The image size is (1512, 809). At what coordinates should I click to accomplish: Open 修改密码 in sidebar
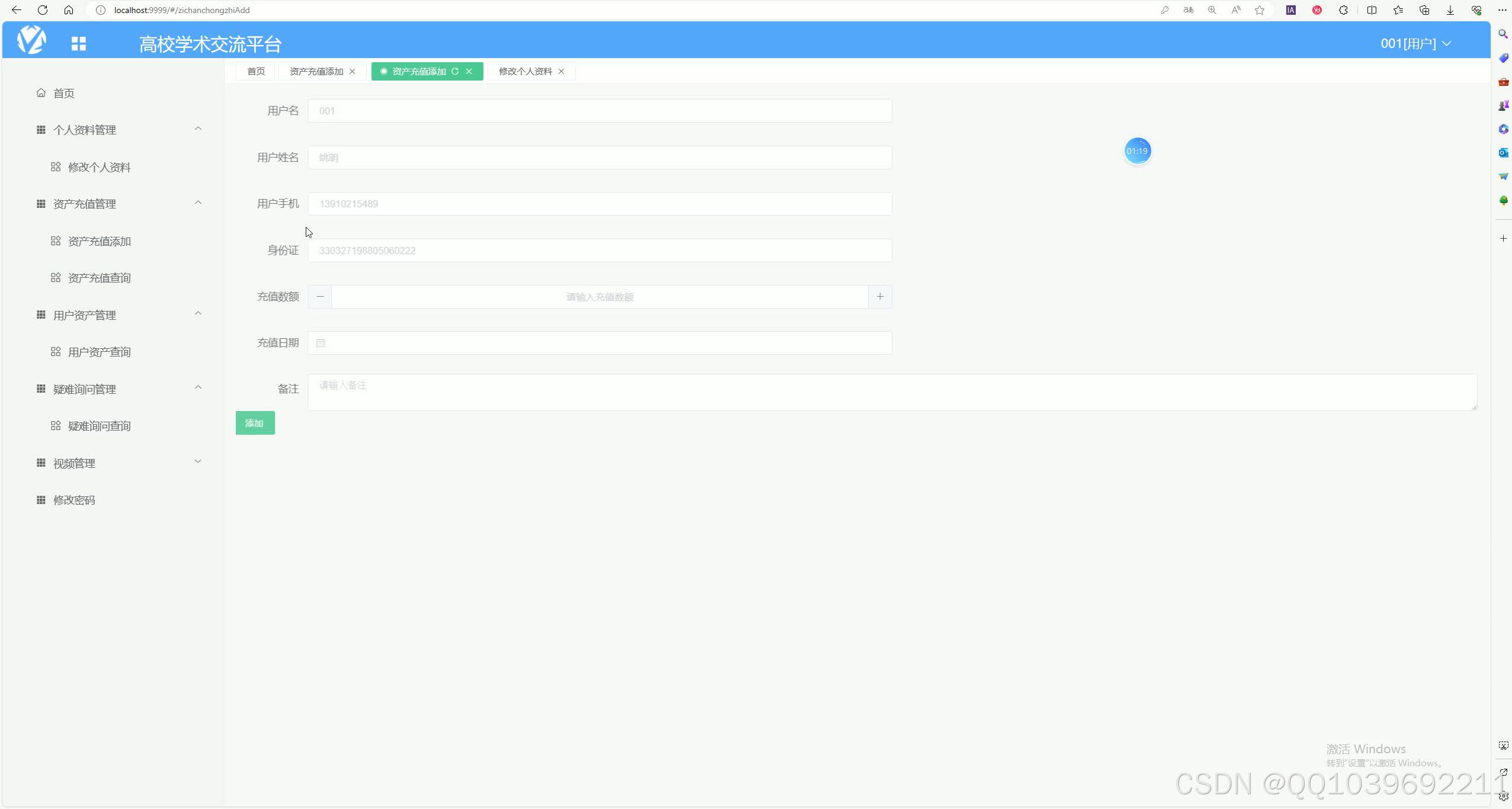(74, 500)
